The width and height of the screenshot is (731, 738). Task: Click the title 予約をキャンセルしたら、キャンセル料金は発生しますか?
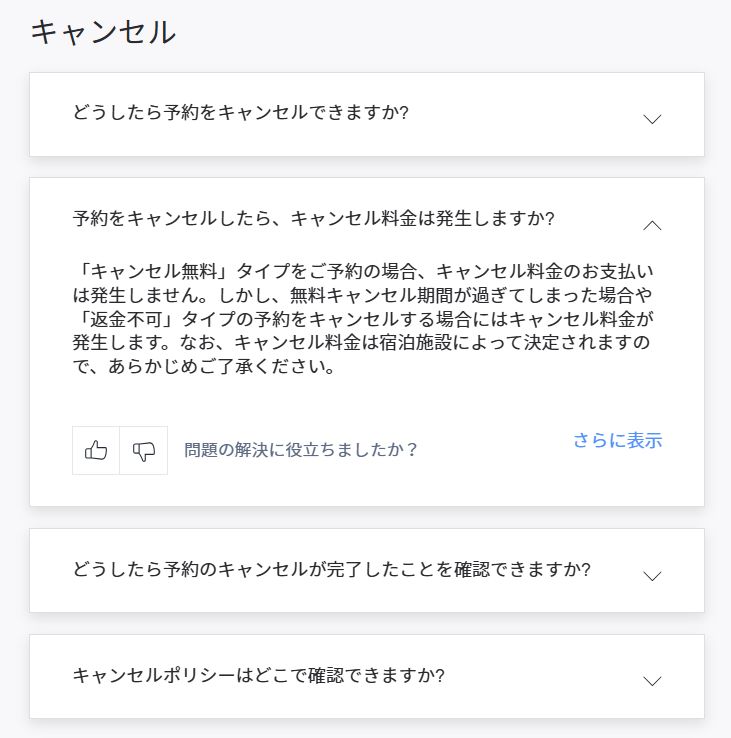click(x=314, y=218)
